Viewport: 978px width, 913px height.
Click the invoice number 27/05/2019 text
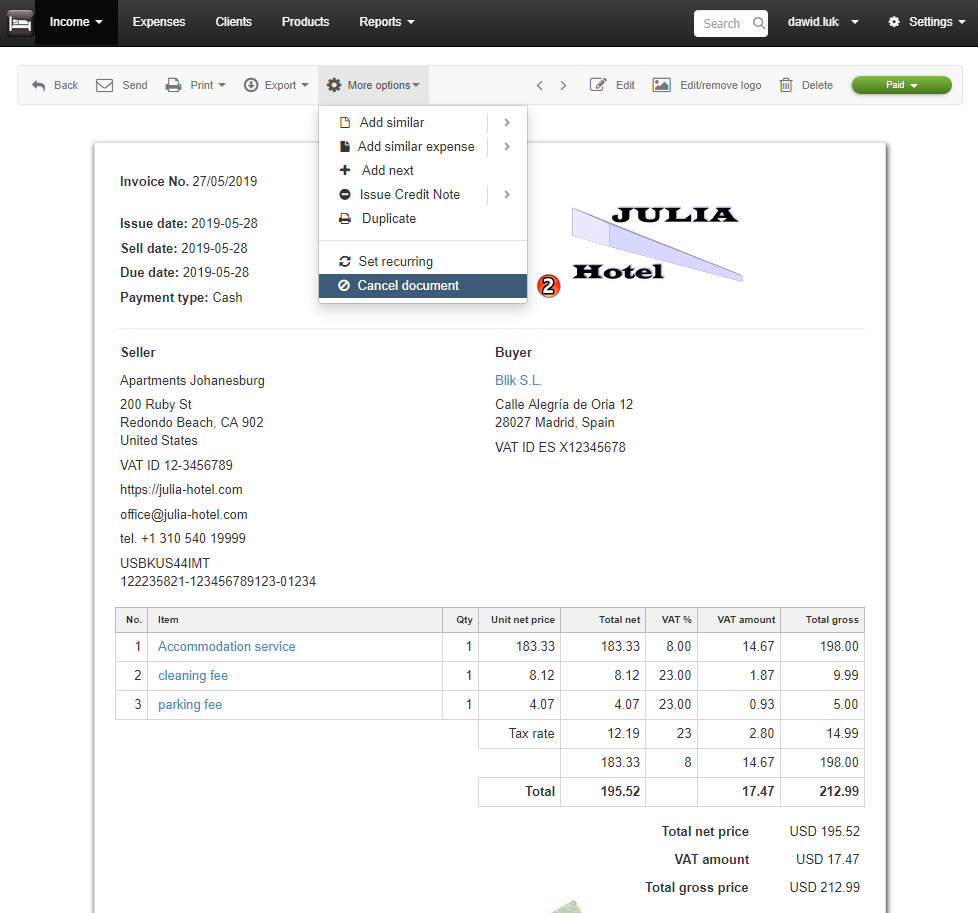click(225, 181)
